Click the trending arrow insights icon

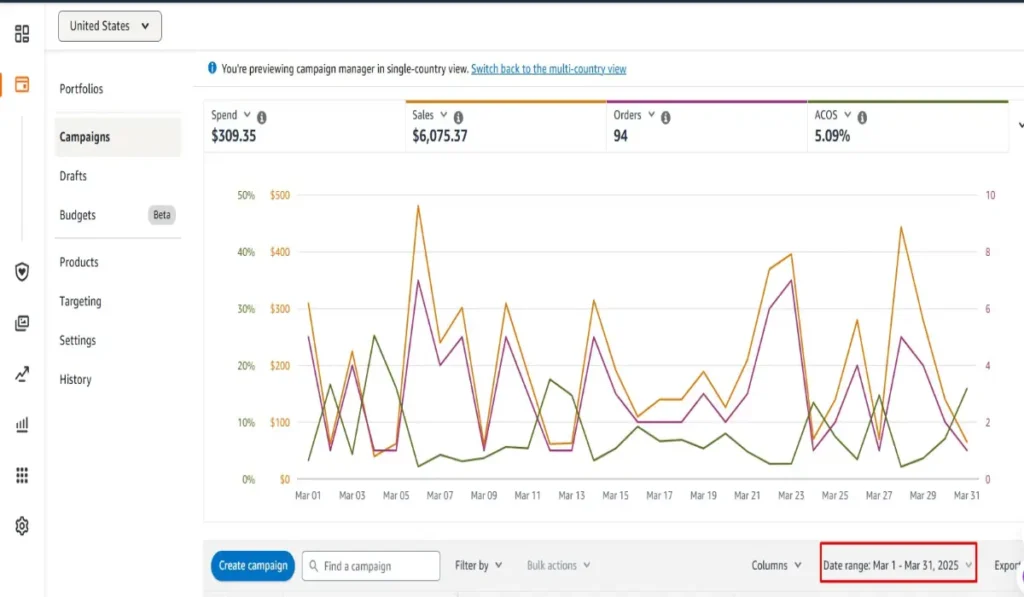pyautogui.click(x=22, y=374)
